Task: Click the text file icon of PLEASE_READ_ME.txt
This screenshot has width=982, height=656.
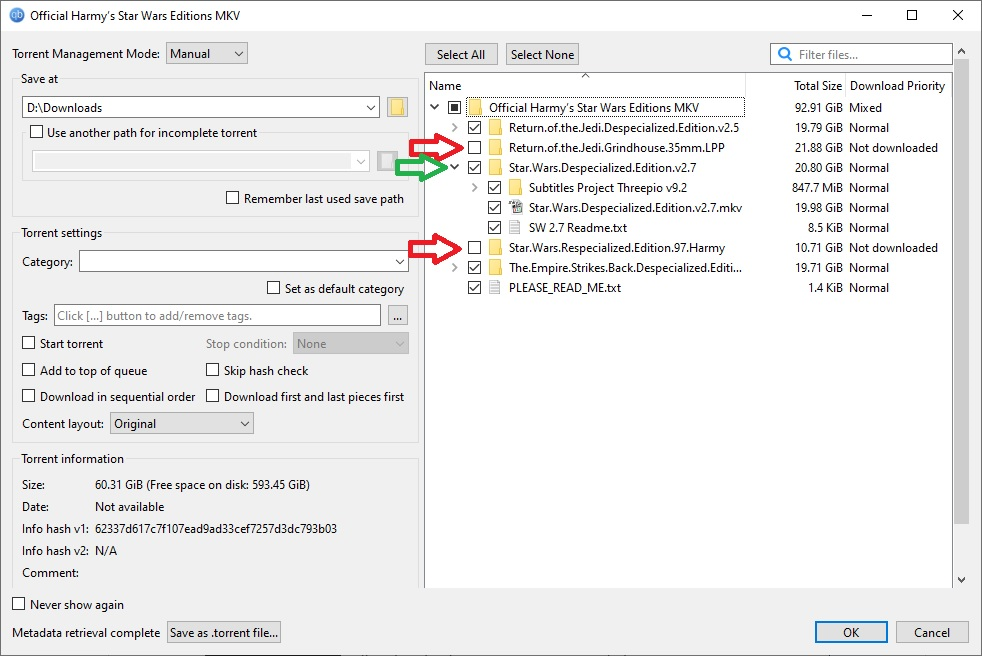Action: (x=495, y=288)
